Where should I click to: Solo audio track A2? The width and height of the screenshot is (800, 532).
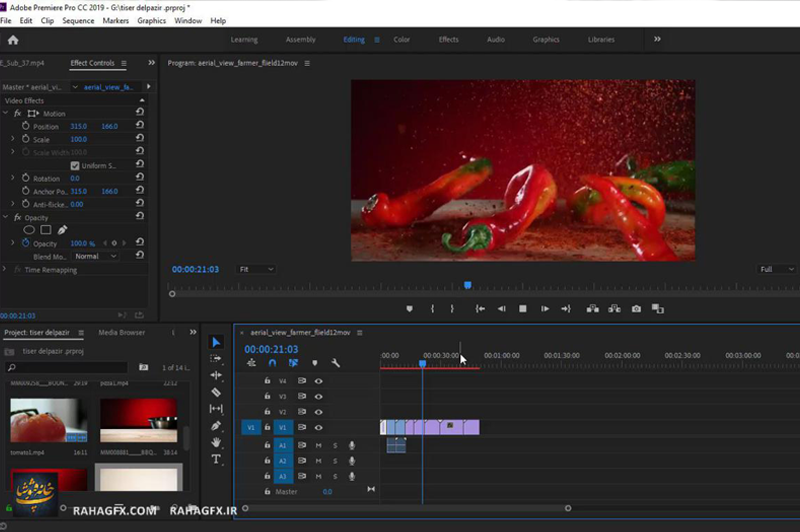(335, 461)
